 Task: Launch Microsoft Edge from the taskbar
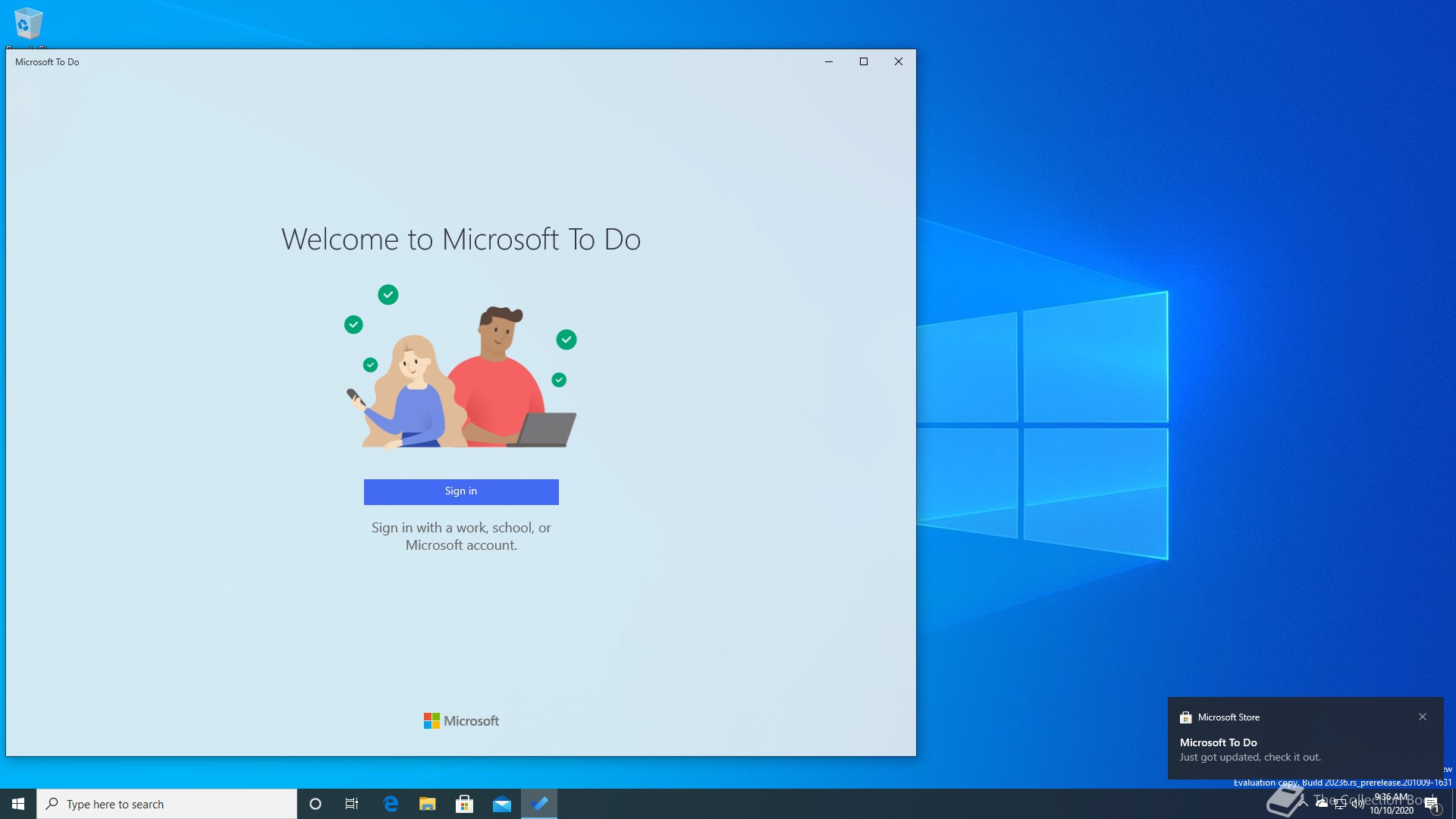(x=391, y=804)
